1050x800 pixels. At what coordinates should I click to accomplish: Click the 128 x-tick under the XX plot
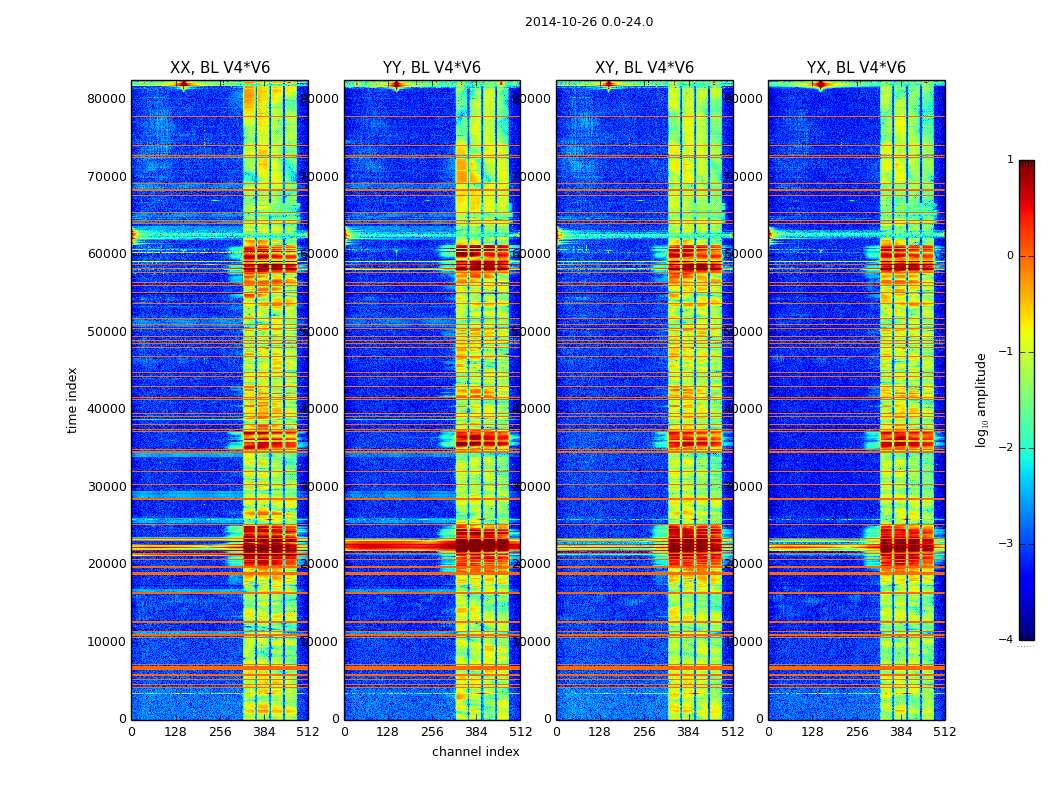tap(175, 732)
